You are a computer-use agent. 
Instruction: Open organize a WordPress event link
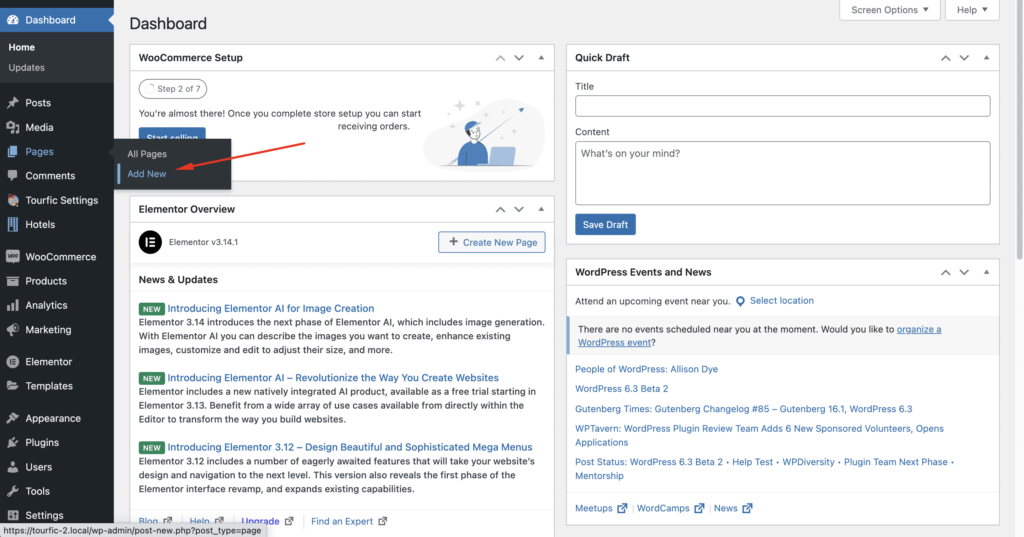point(760,336)
